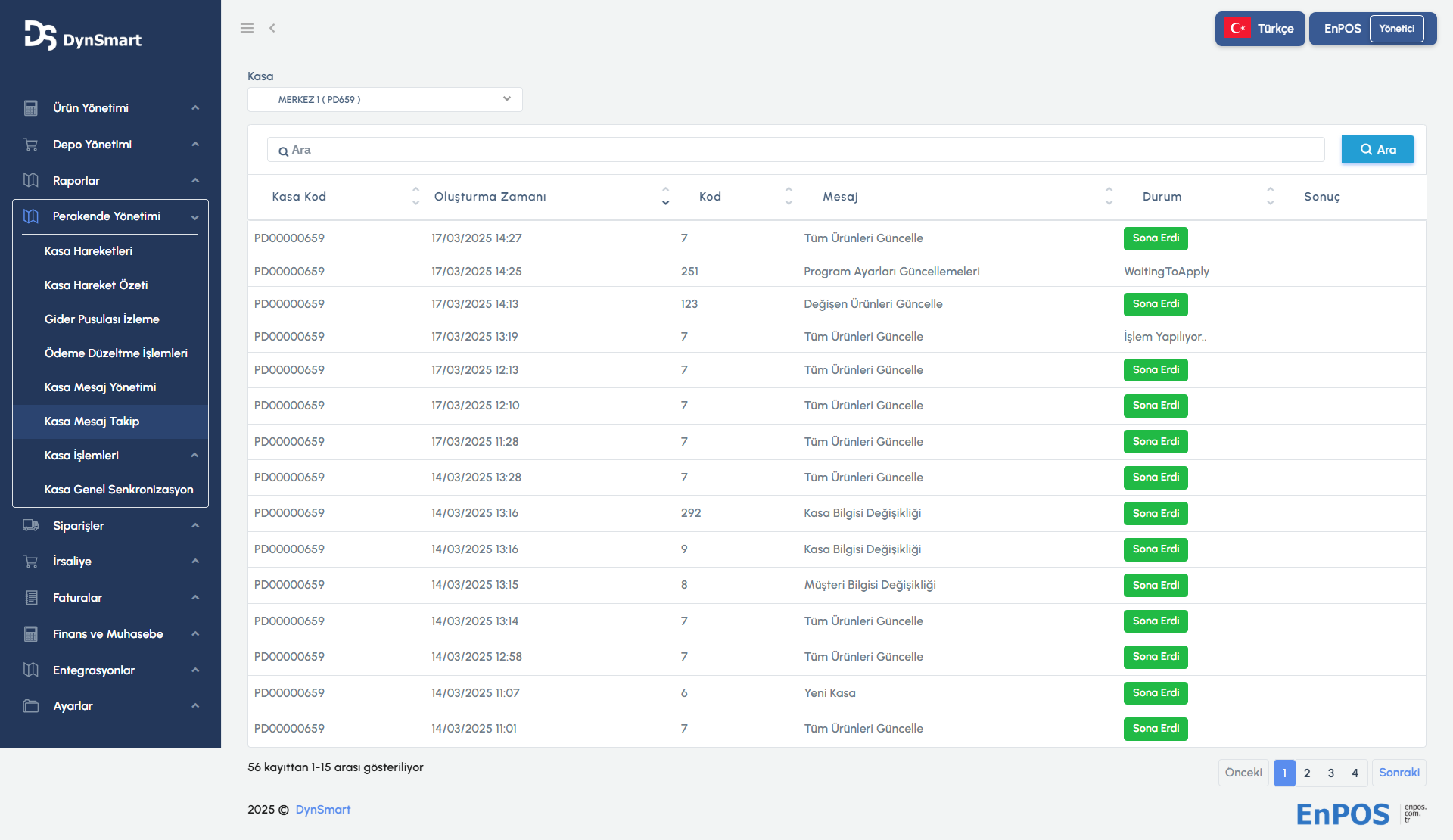
Task: Click the Faturalar document icon
Action: (x=31, y=598)
